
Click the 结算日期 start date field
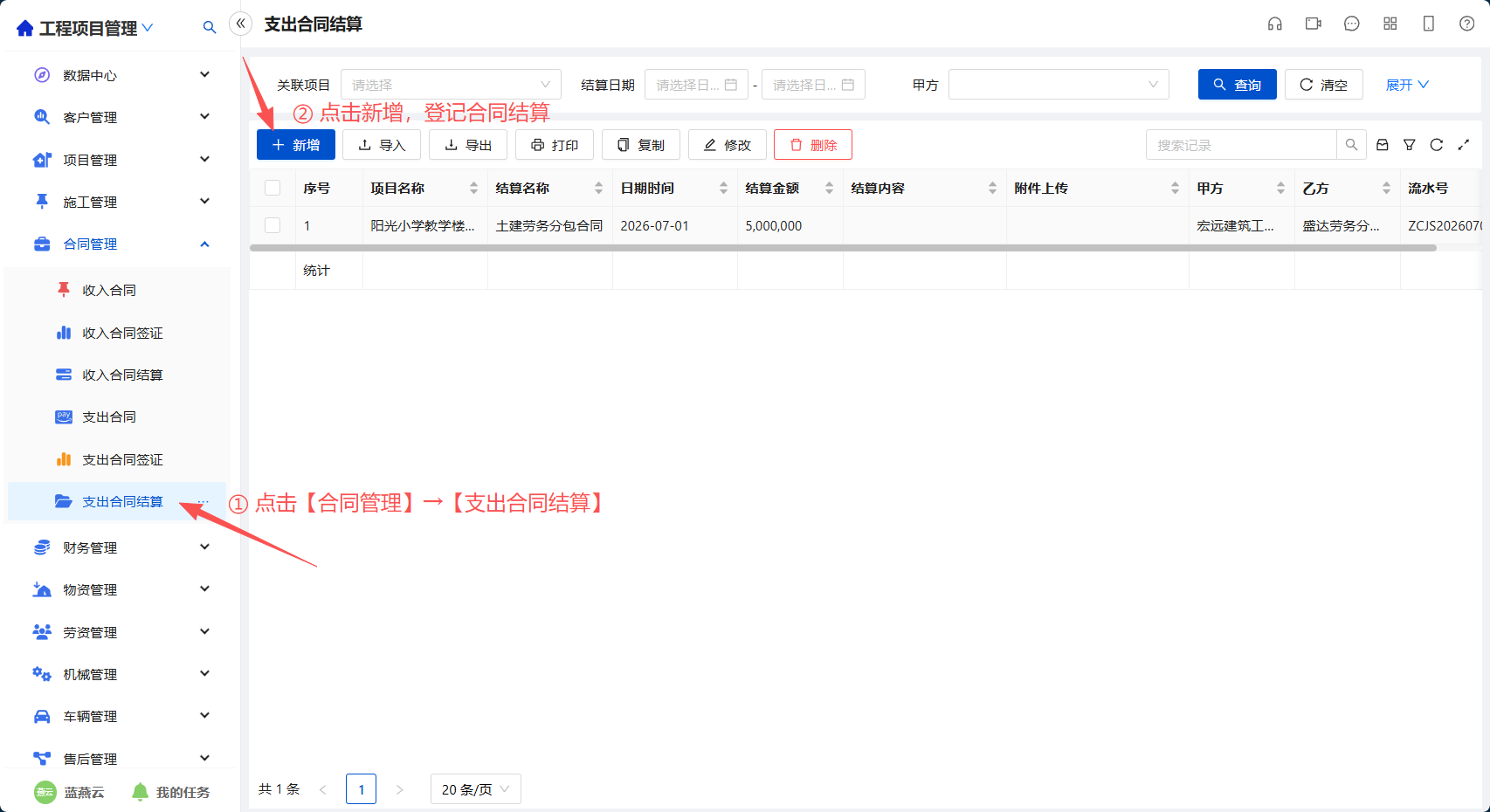point(696,85)
